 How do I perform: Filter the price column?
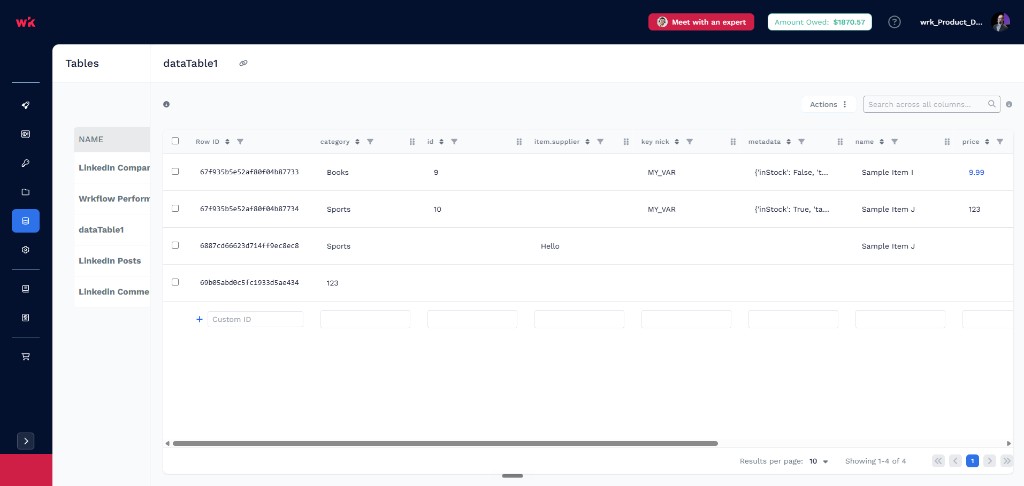[x=999, y=142]
